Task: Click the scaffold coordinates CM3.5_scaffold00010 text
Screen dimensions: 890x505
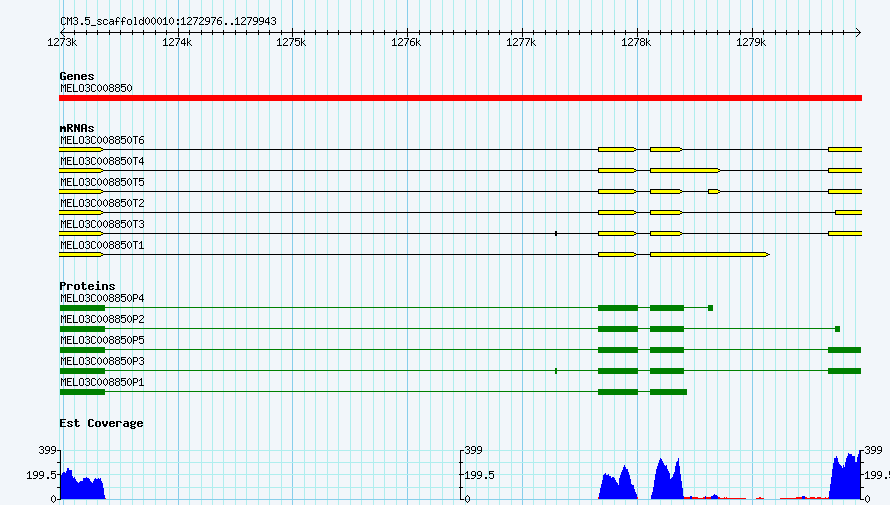Action: (169, 22)
